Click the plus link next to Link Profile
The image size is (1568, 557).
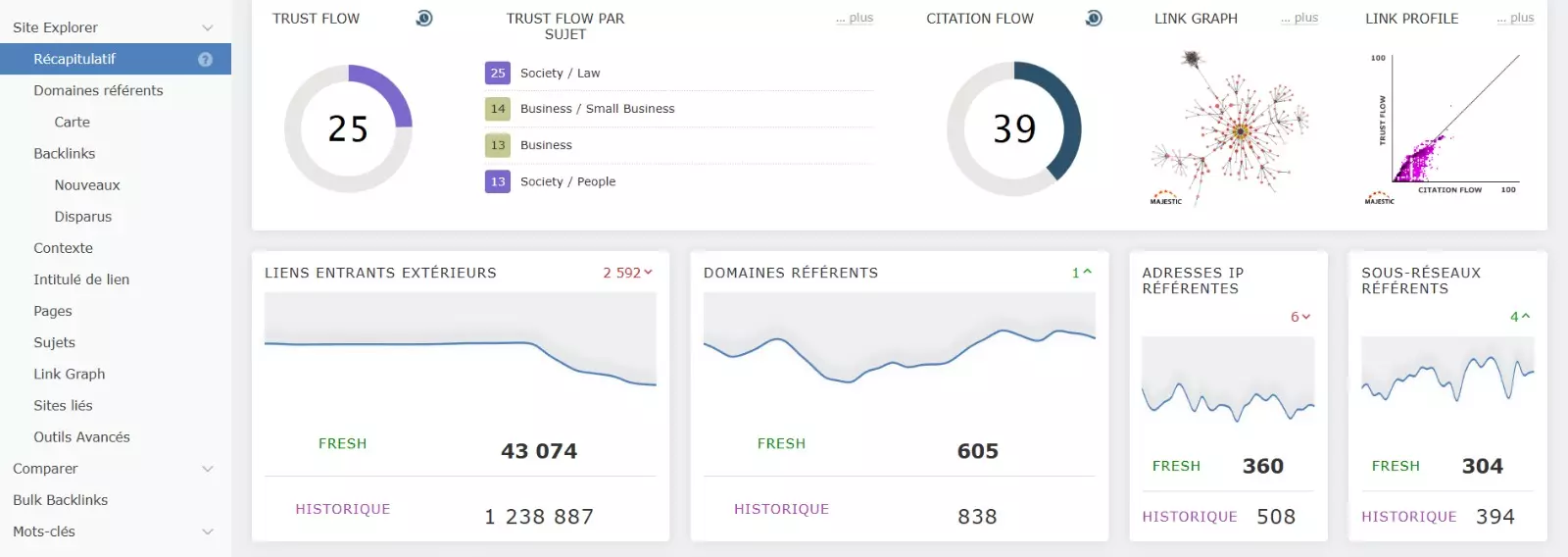tap(1515, 18)
